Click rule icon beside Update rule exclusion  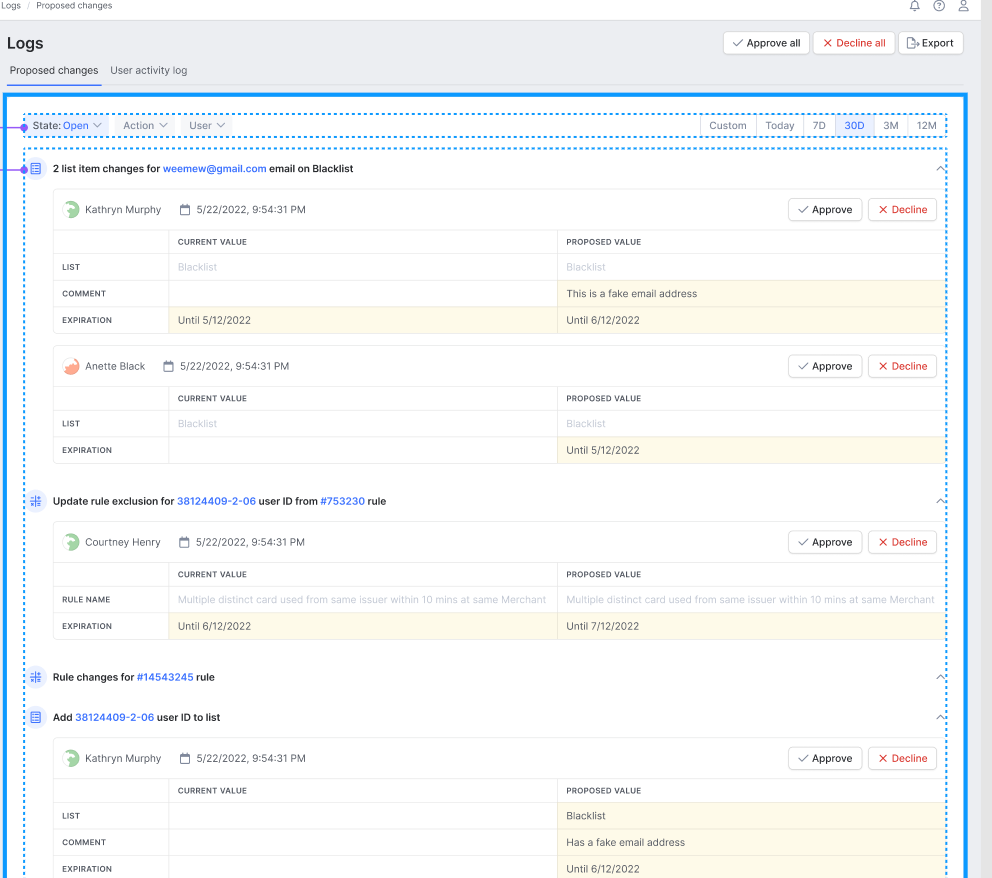click(36, 501)
